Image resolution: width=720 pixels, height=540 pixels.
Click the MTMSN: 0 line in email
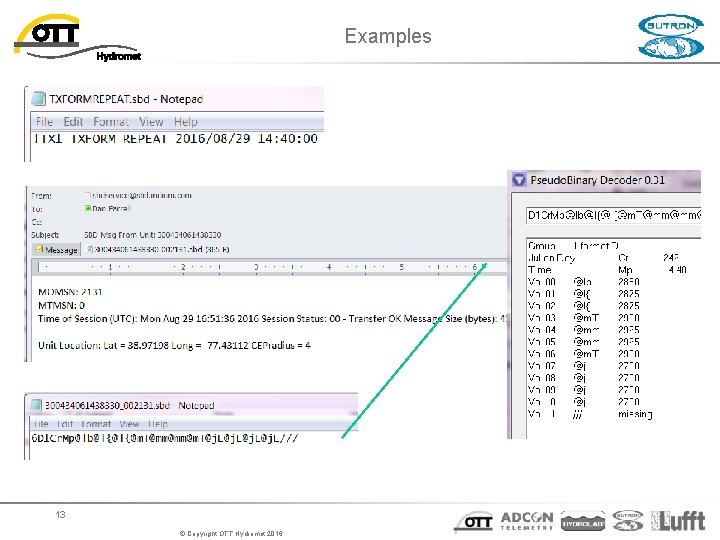click(x=62, y=305)
